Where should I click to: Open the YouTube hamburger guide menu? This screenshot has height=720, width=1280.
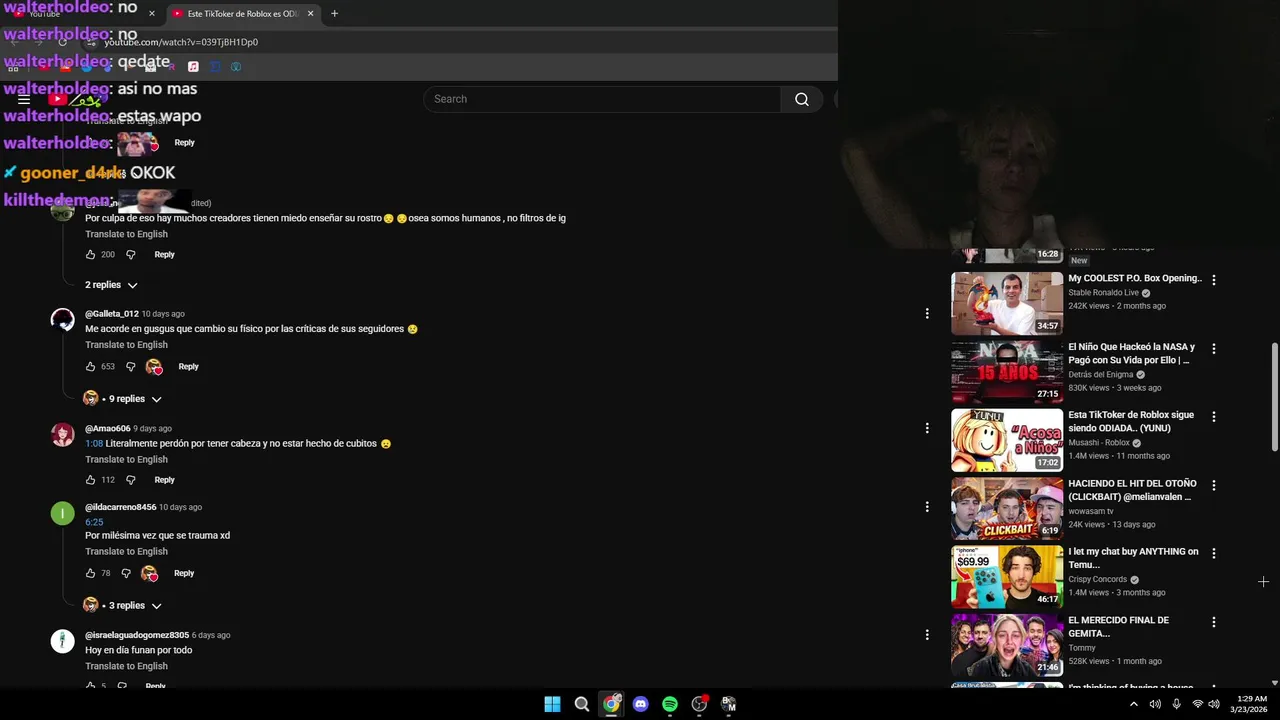tap(24, 99)
